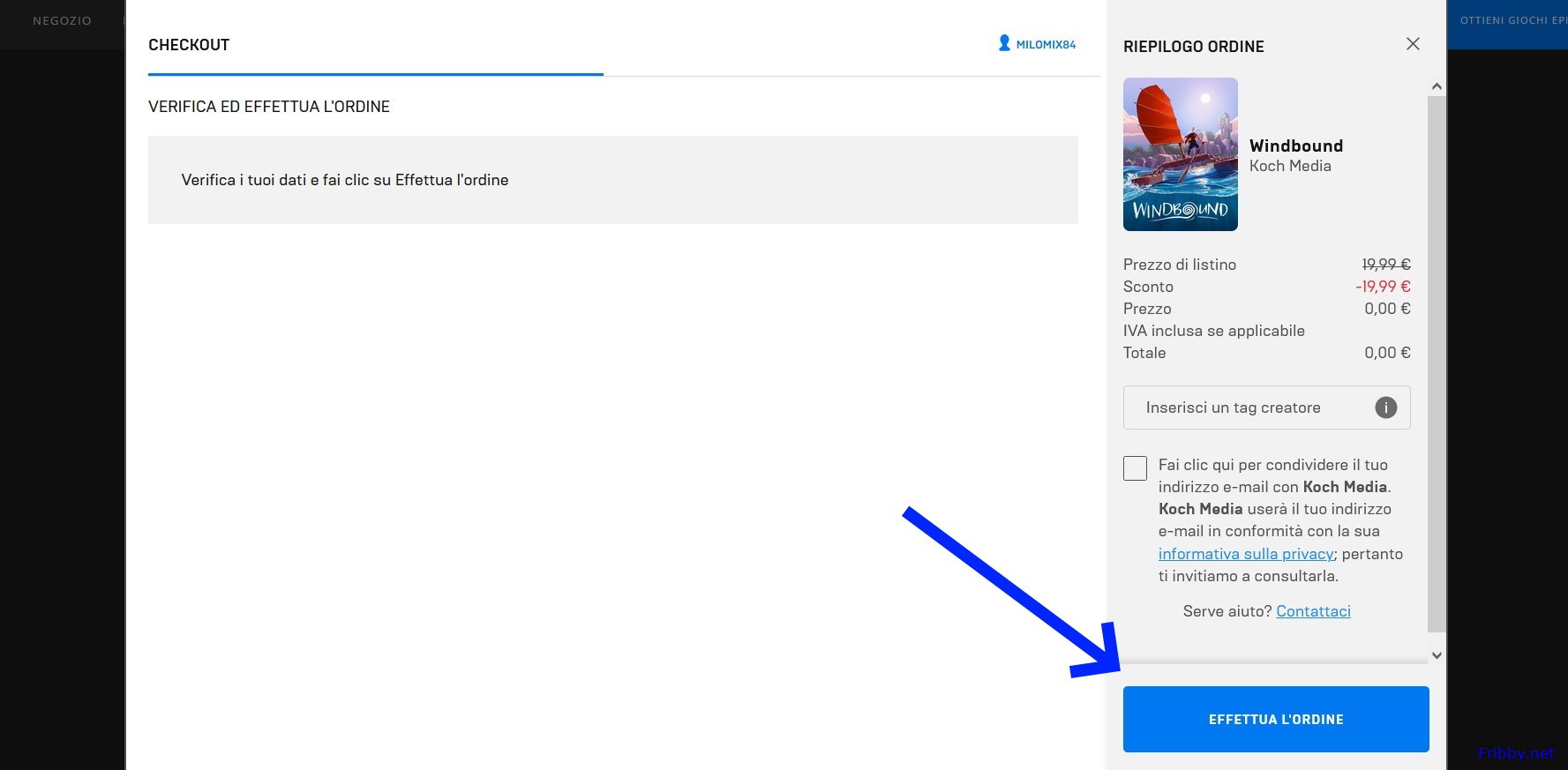Open the Negozio menu item
The height and width of the screenshot is (770, 1568).
pos(62,20)
